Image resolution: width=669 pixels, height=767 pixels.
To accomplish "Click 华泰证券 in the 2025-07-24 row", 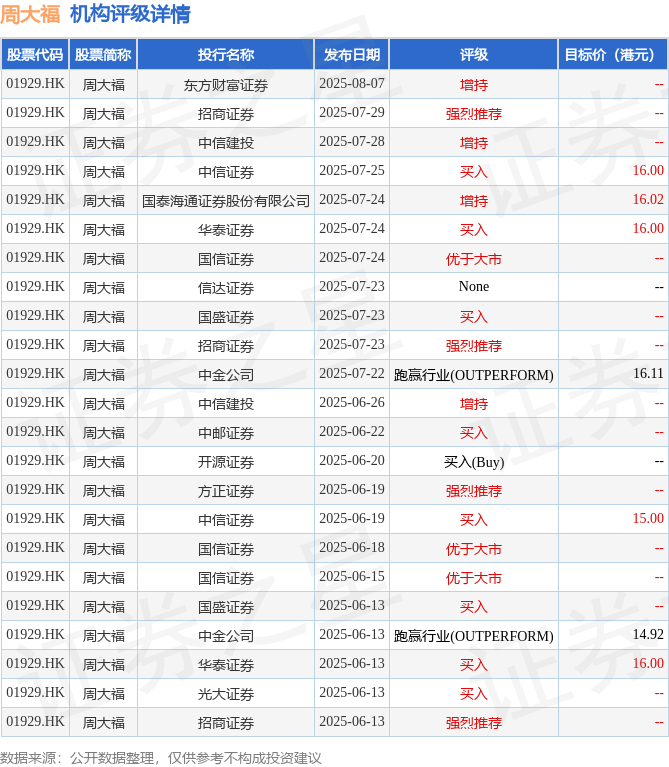I will (x=226, y=230).
